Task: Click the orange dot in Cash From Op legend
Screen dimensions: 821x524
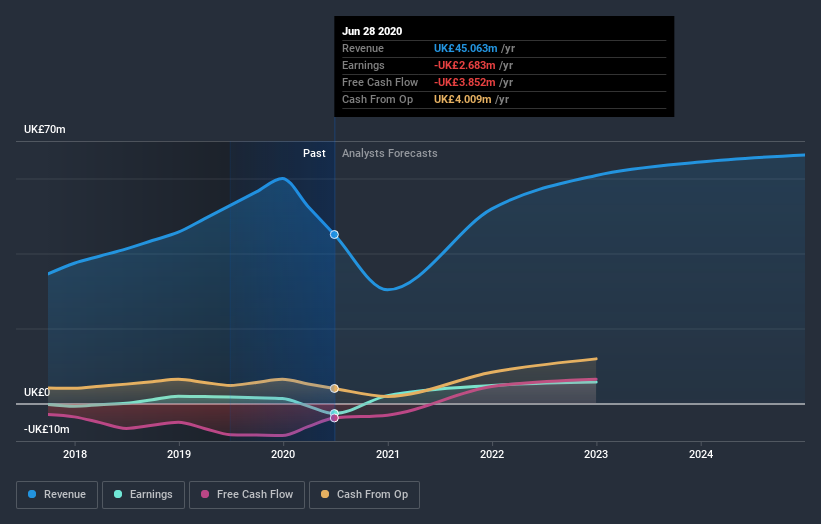Action: 325,494
